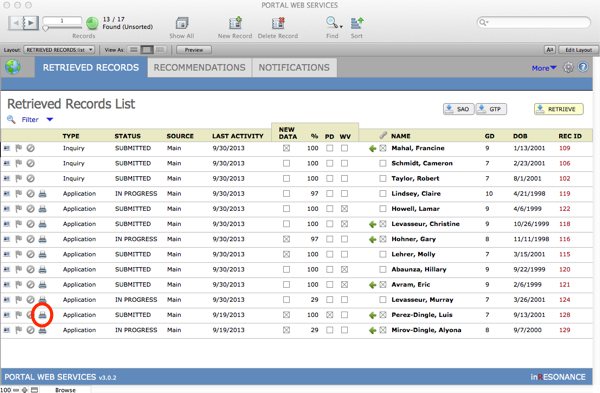This screenshot has height=393, width=600.
Task: Open the Notifications tab
Action: [294, 67]
